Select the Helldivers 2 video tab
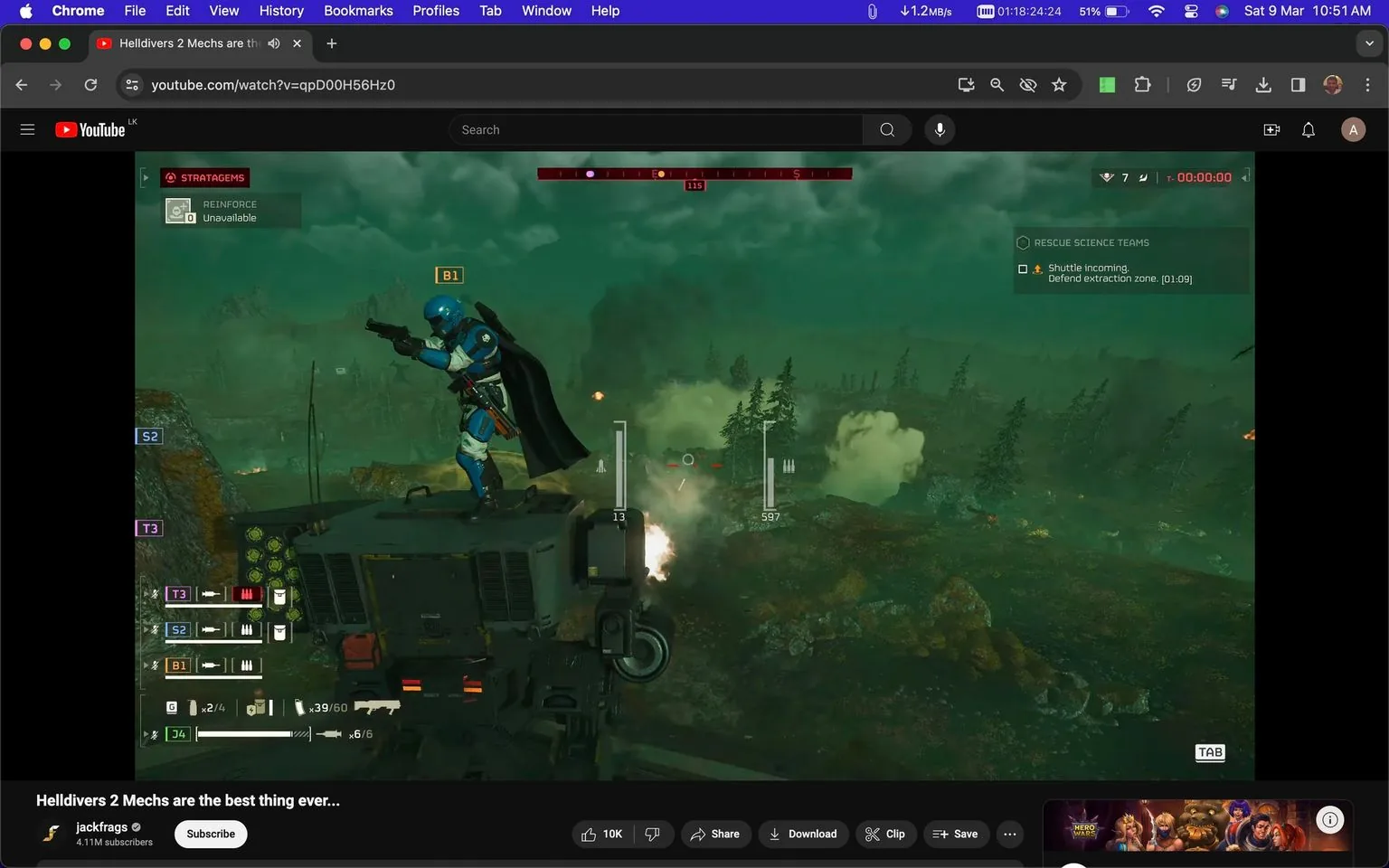 click(190, 42)
